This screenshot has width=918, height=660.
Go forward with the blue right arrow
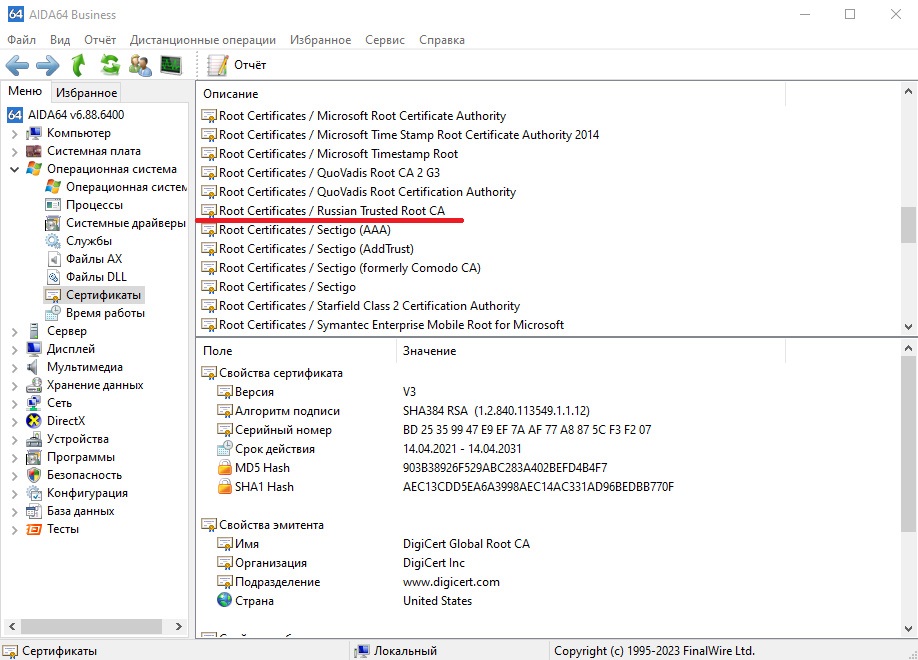pyautogui.click(x=47, y=65)
